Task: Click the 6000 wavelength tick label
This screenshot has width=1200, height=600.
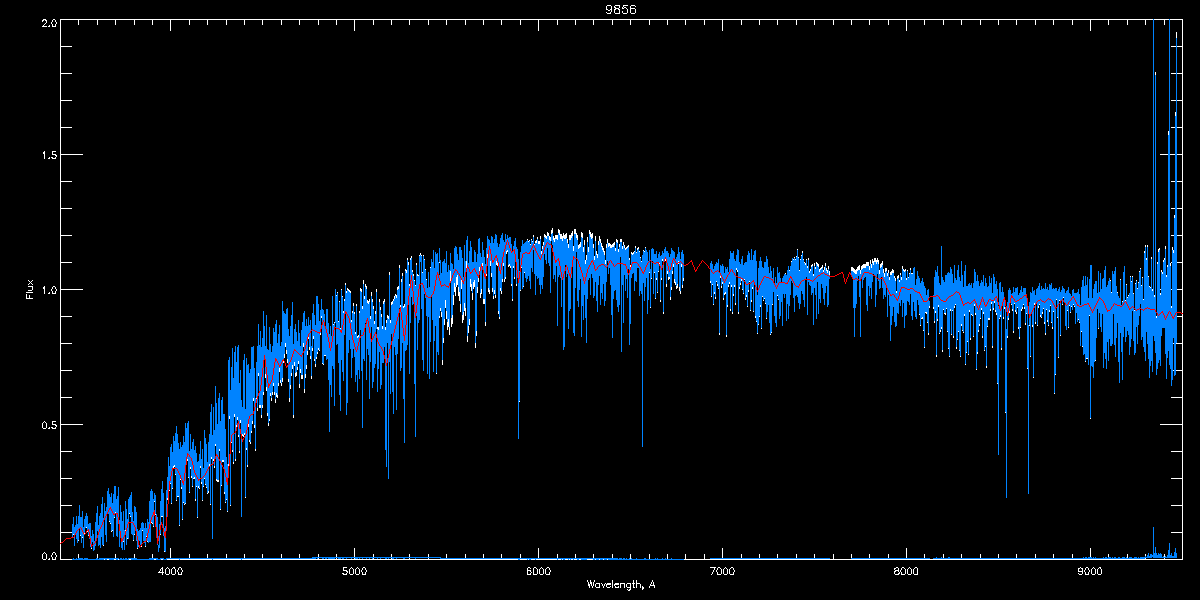Action: tap(538, 571)
